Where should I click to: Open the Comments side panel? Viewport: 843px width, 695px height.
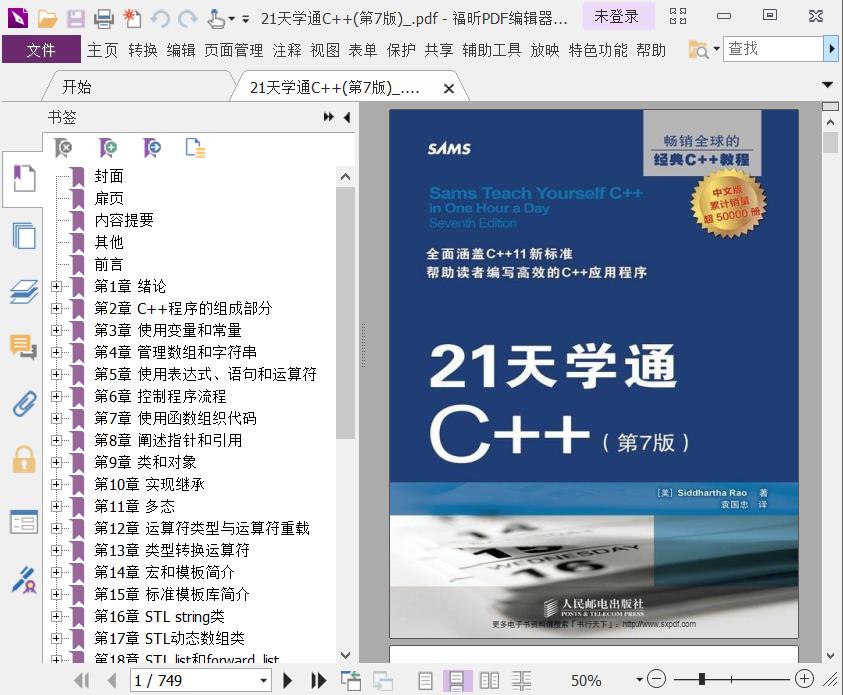click(x=24, y=347)
